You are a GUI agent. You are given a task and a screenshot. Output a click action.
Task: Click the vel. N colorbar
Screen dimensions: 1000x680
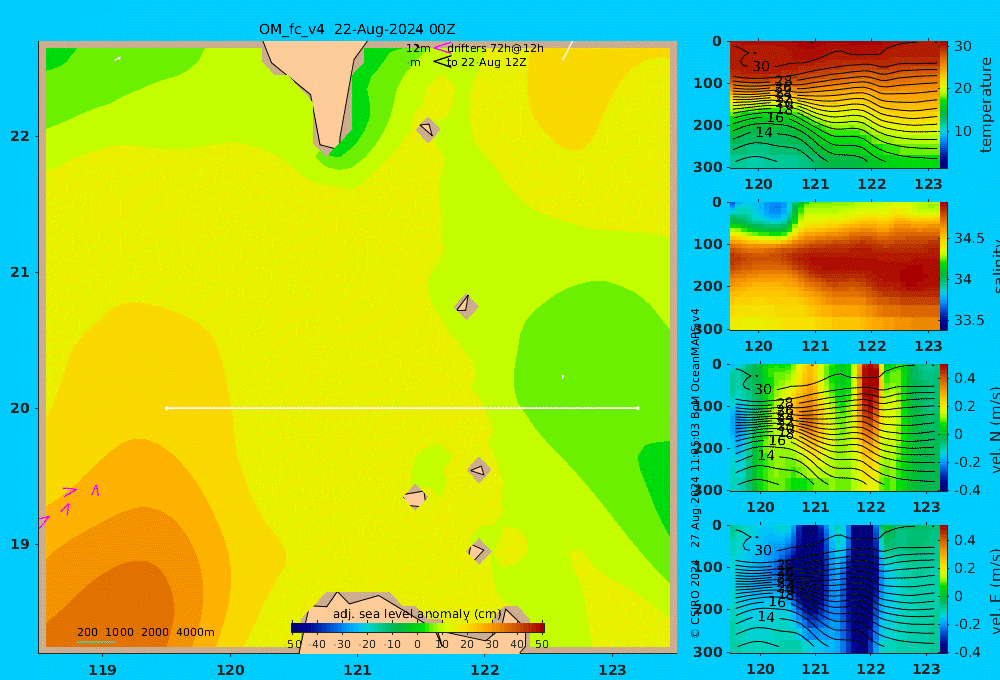[x=943, y=427]
